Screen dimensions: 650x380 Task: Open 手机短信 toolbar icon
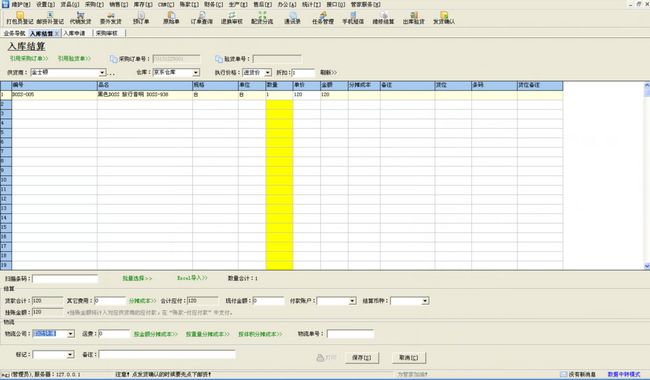tap(353, 18)
